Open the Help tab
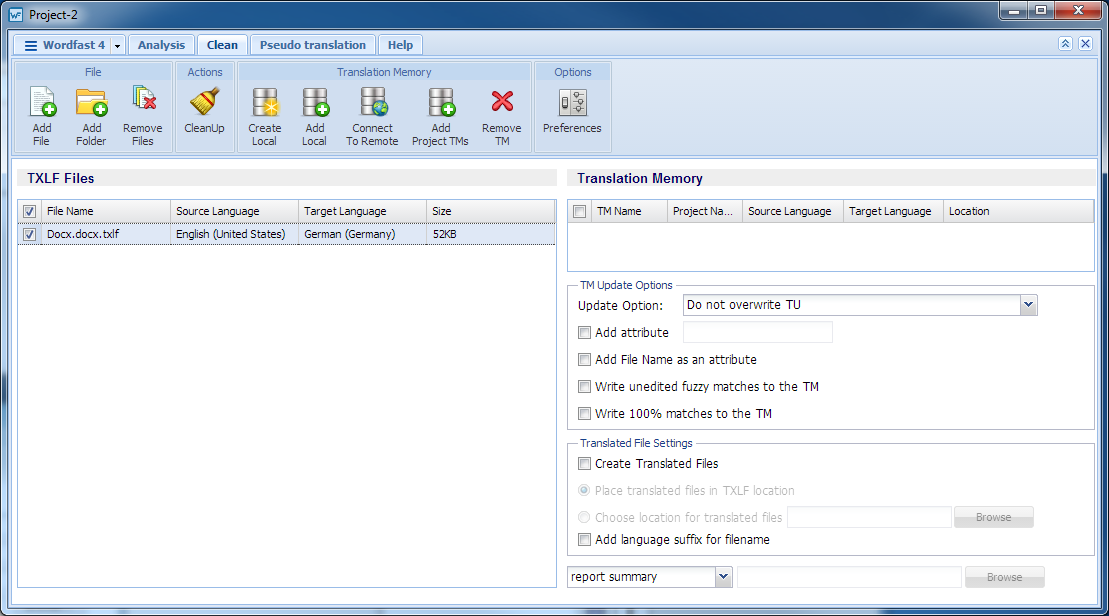1109x616 pixels. [x=400, y=45]
